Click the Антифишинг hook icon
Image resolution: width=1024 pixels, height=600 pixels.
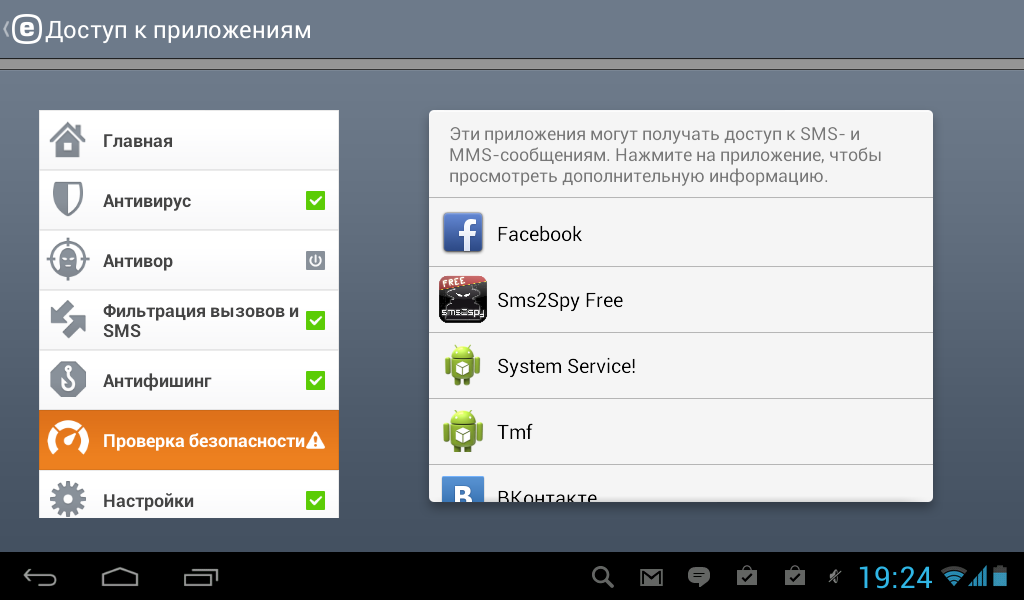(x=68, y=379)
